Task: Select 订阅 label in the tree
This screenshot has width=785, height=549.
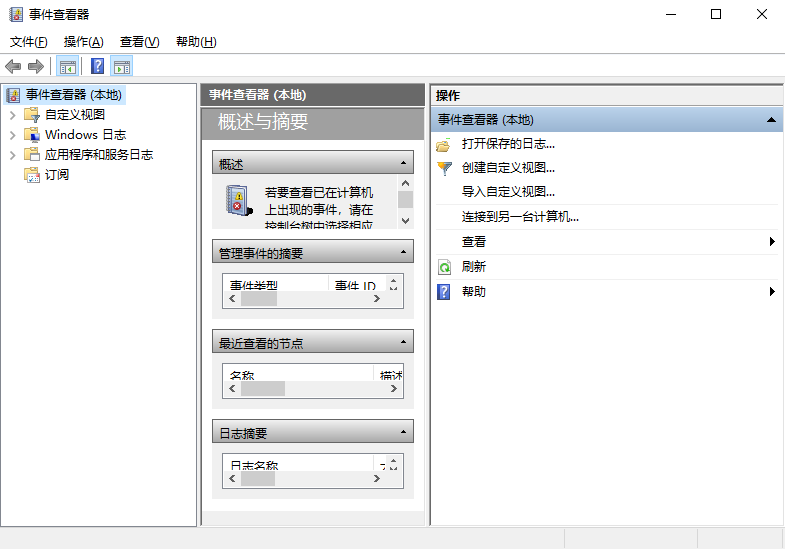Action: [x=57, y=175]
